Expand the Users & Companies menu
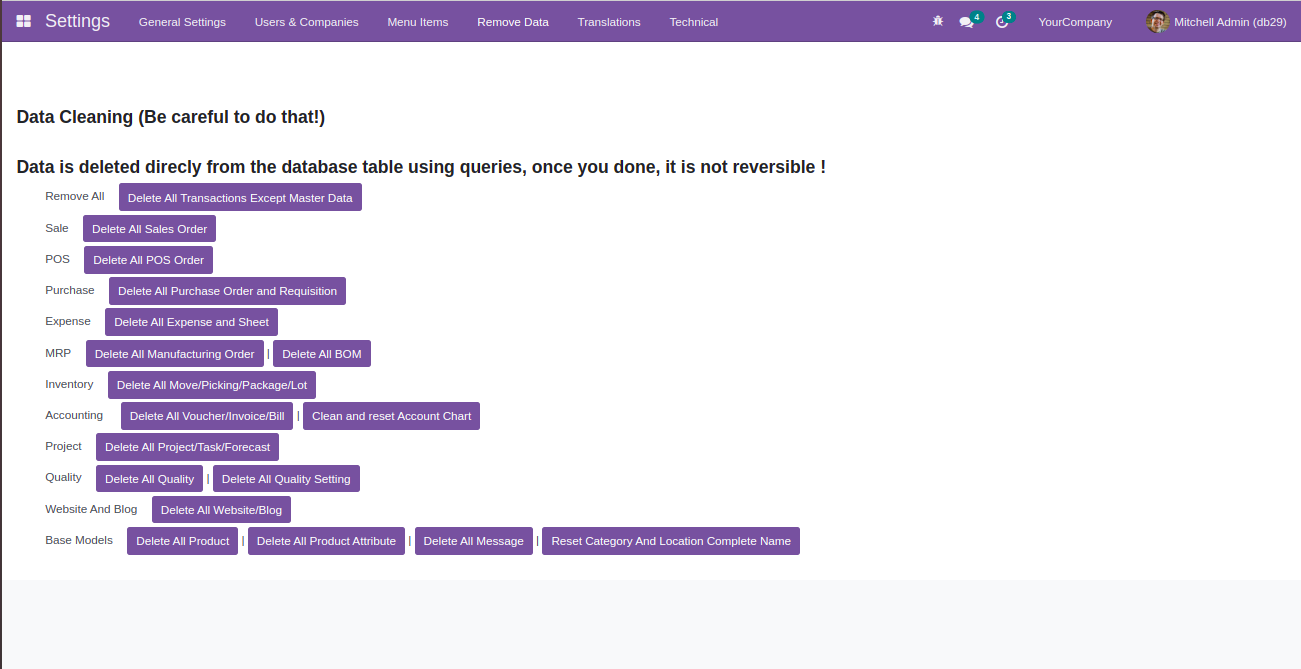The height and width of the screenshot is (669, 1301). pos(306,22)
